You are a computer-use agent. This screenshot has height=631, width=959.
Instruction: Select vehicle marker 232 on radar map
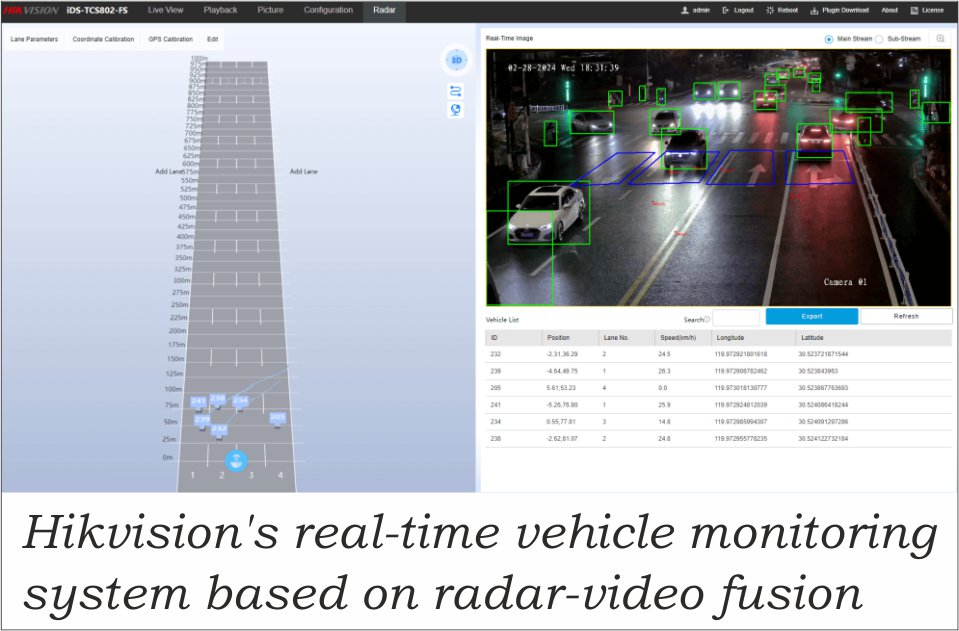[219, 430]
